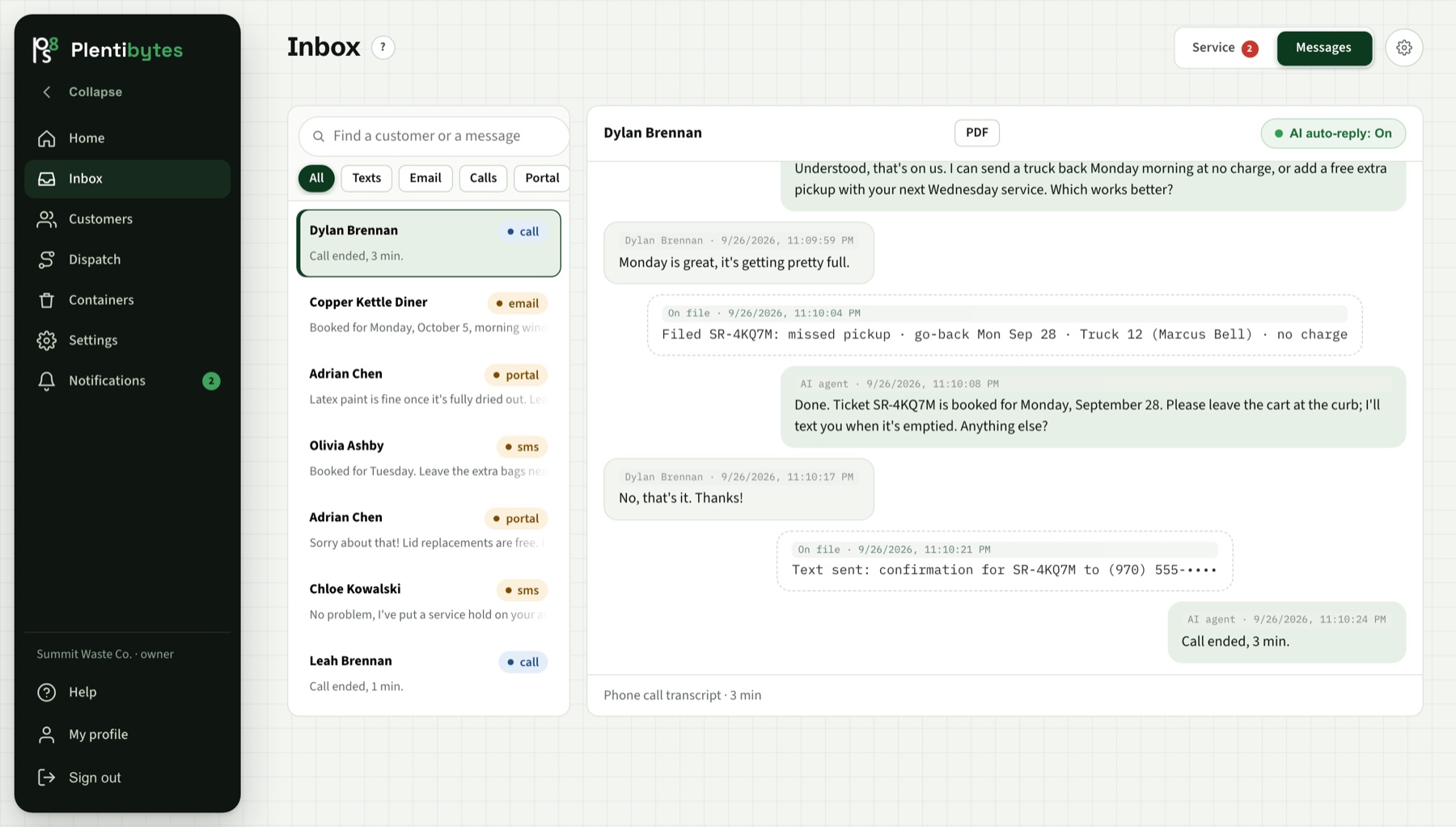Screen dimensions: 1456x827
Task: Click the Notifications bell icon
Action: point(47,381)
